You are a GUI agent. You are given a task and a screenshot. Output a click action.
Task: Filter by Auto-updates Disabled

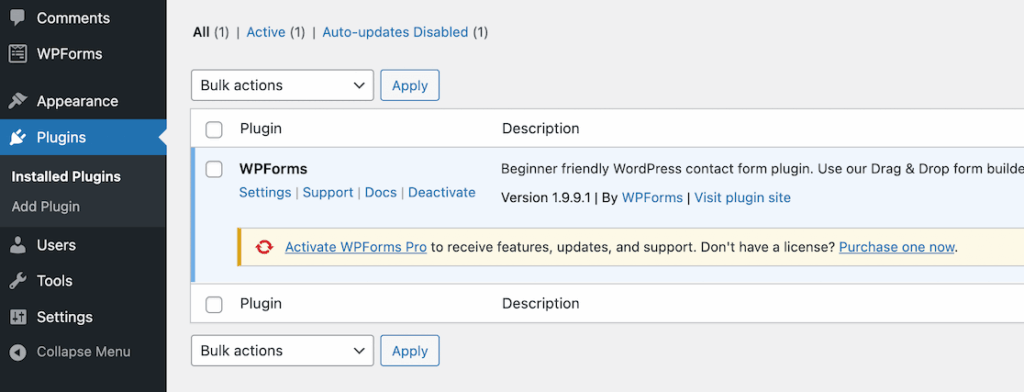(x=395, y=32)
